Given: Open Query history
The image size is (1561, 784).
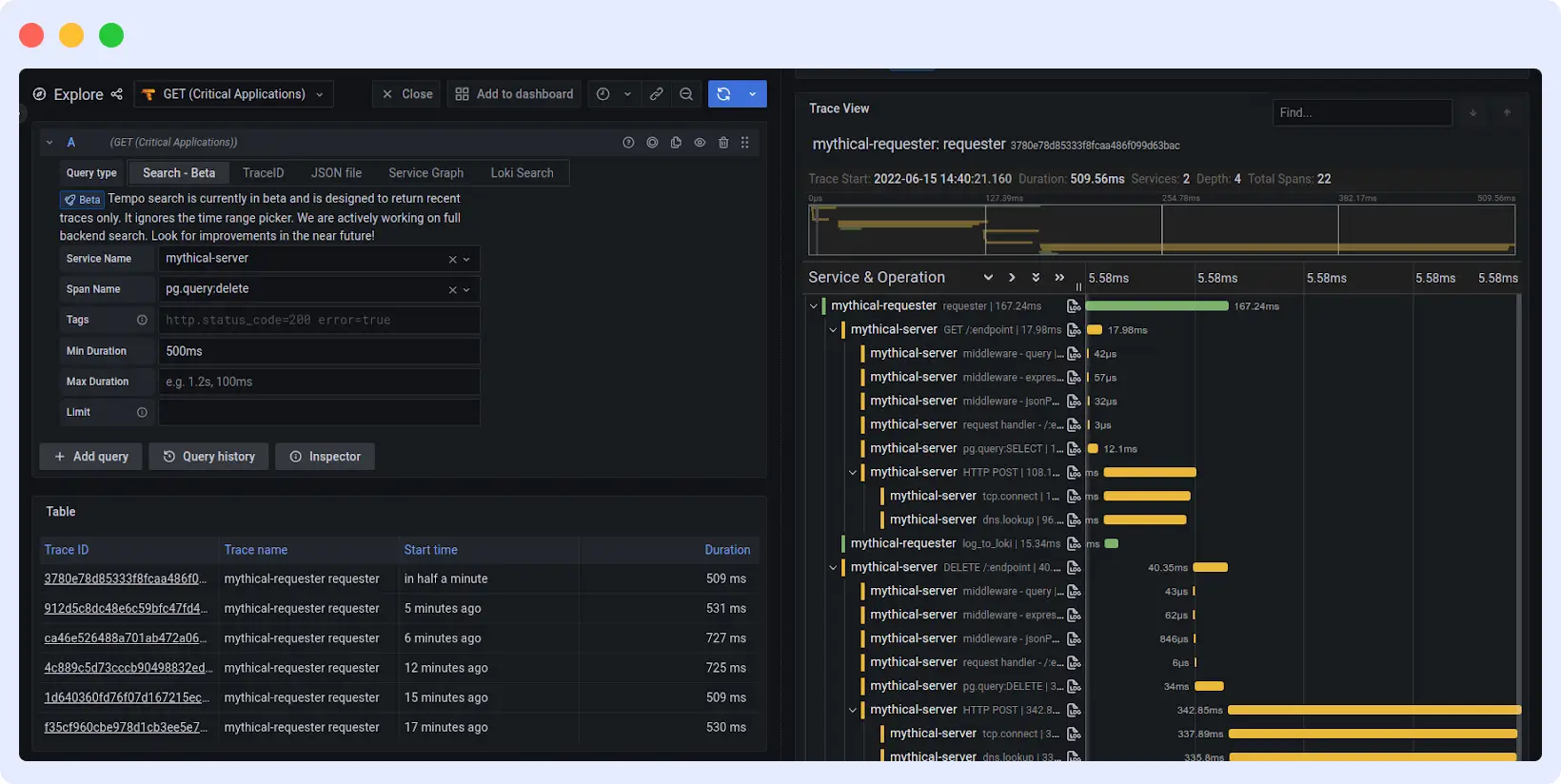Looking at the screenshot, I should pos(208,457).
